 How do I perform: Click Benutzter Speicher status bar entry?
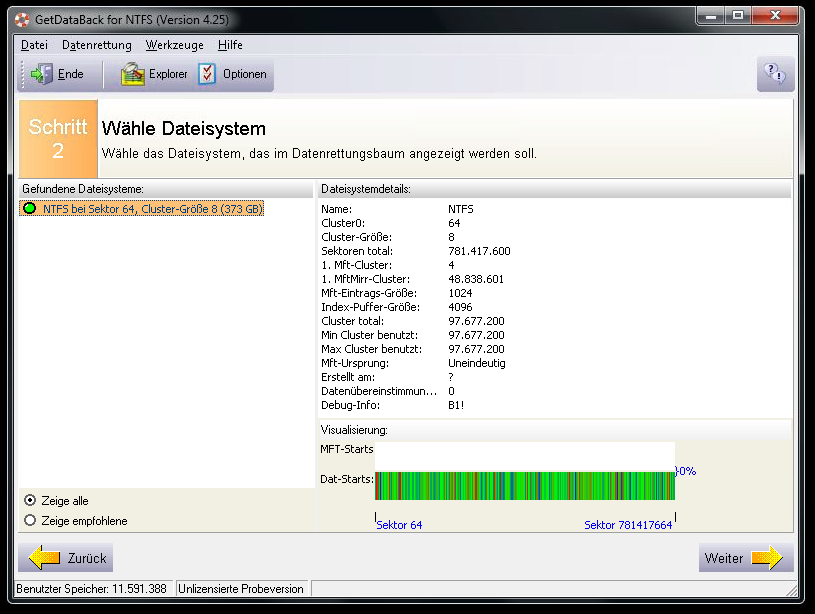pos(93,589)
